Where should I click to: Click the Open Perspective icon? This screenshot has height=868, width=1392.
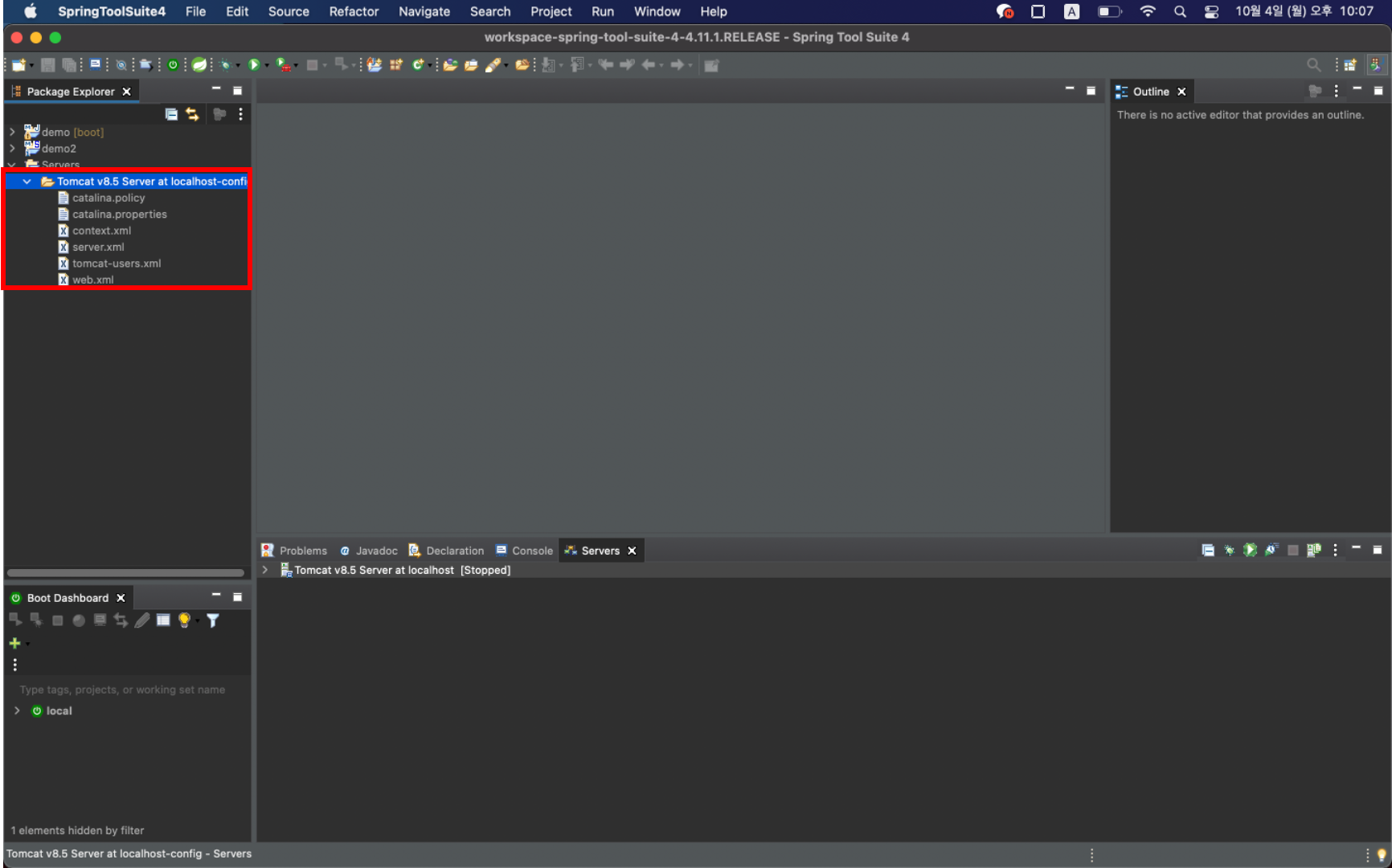click(x=1350, y=65)
